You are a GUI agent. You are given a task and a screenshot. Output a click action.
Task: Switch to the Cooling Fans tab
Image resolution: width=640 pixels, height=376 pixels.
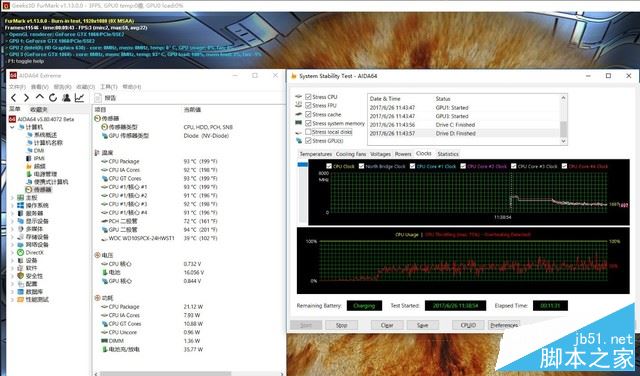[351, 154]
